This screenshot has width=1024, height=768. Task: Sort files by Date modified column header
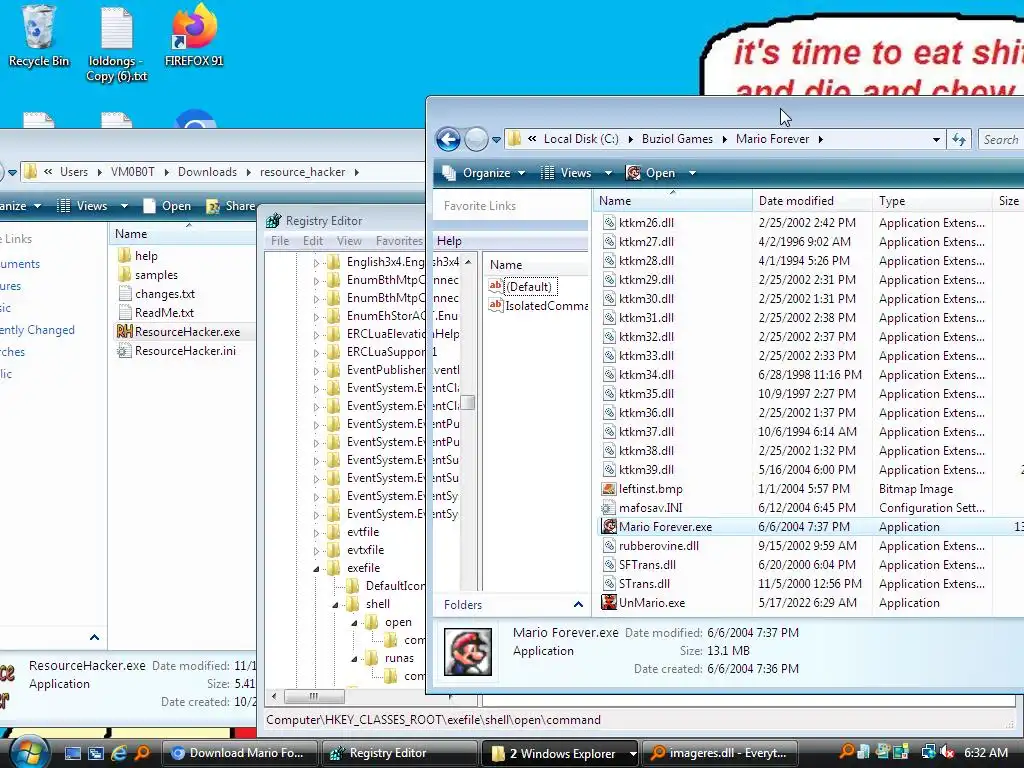[812, 201]
